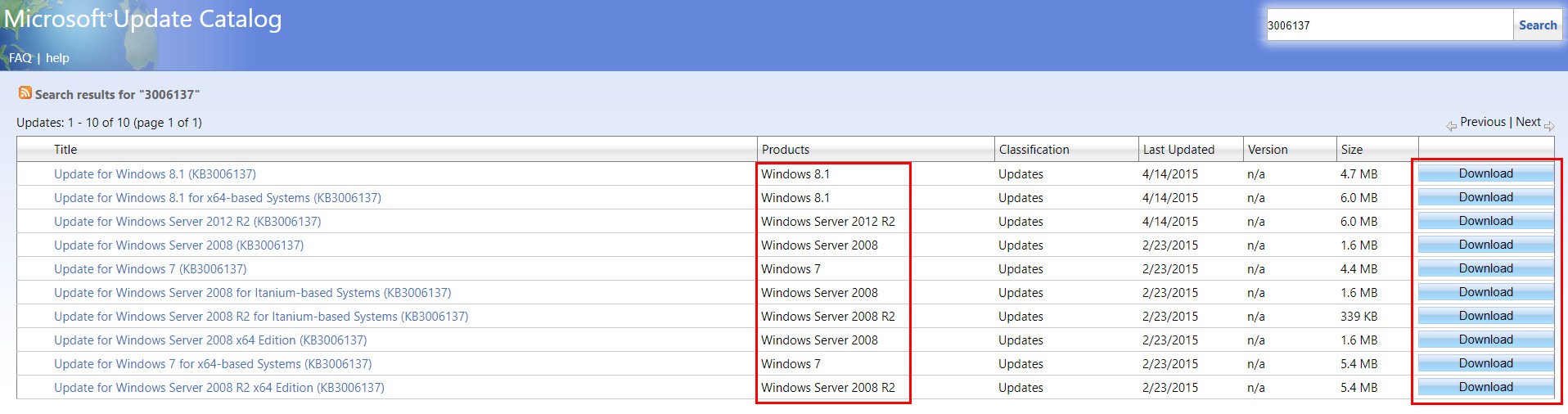Open the FAQ link
The height and width of the screenshot is (414, 1568).
click(20, 58)
